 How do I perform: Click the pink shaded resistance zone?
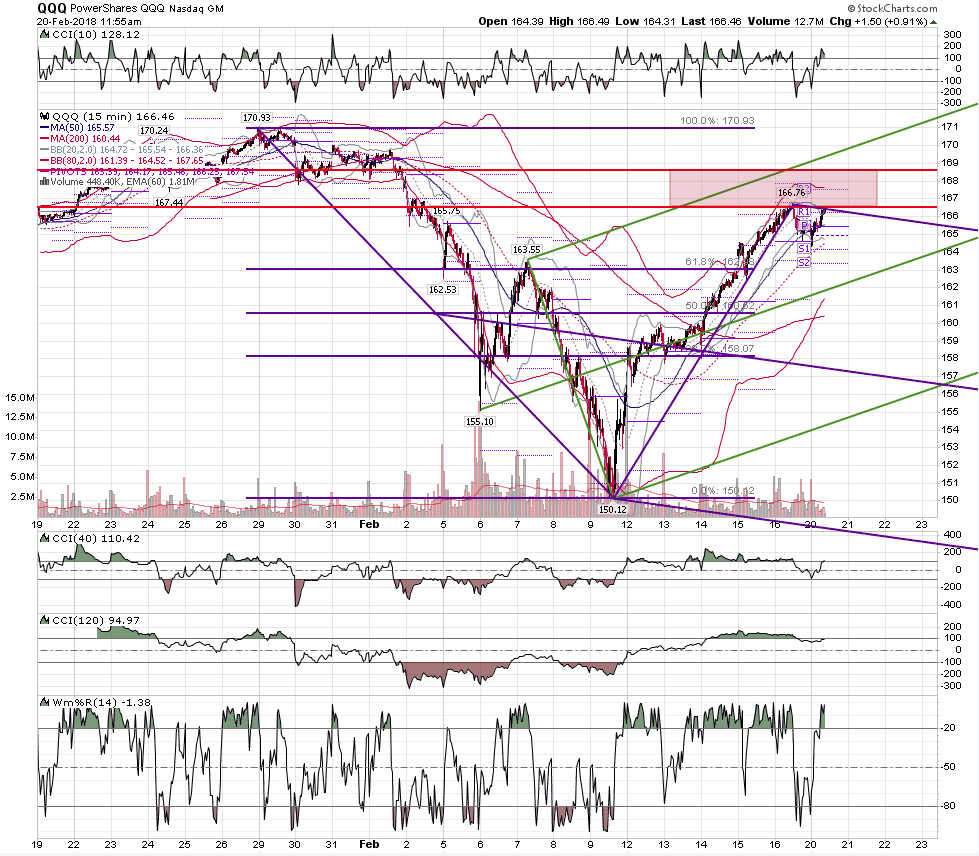(x=774, y=188)
